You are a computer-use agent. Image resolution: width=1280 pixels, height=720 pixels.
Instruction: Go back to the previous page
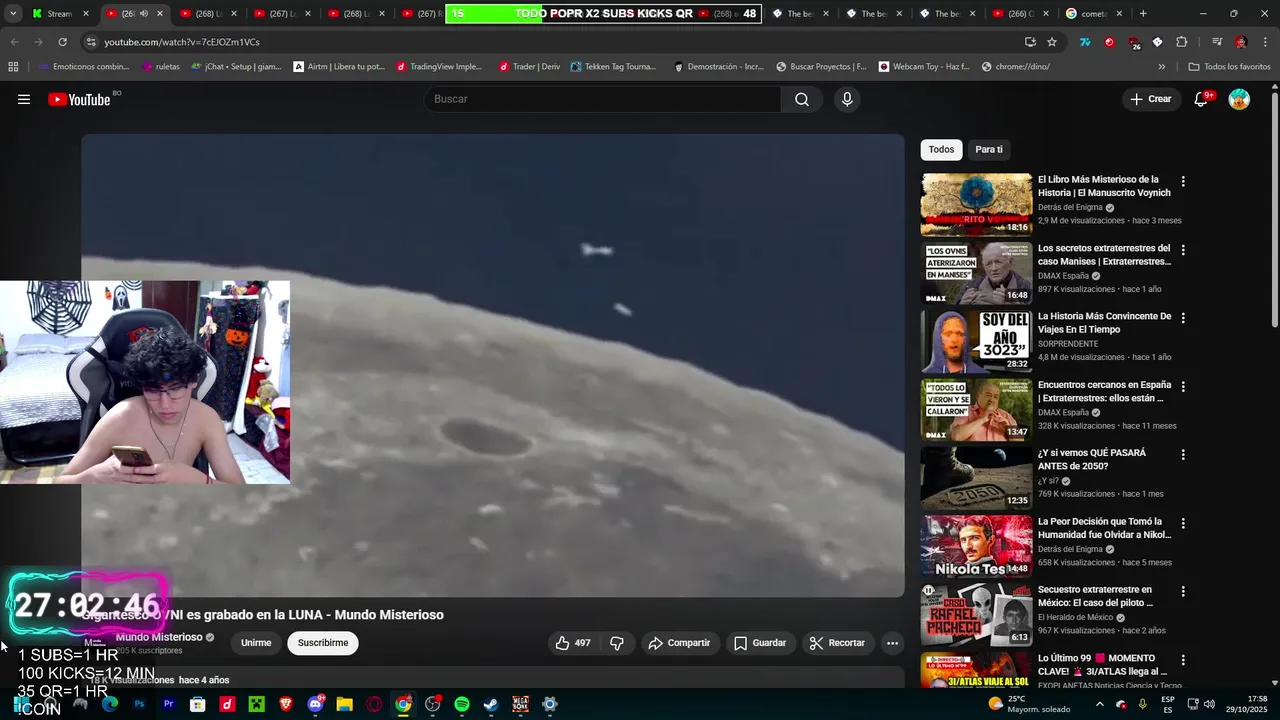(x=14, y=42)
